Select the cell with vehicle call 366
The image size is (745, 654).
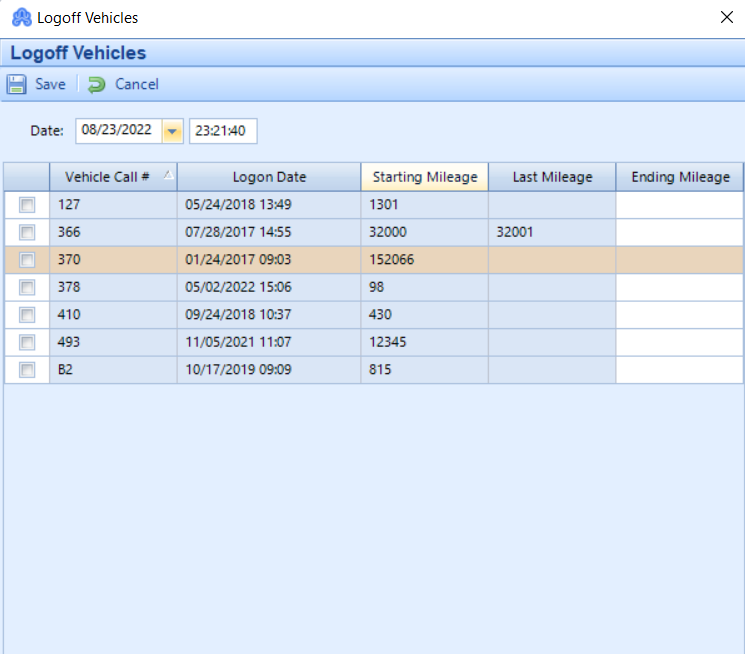point(113,232)
